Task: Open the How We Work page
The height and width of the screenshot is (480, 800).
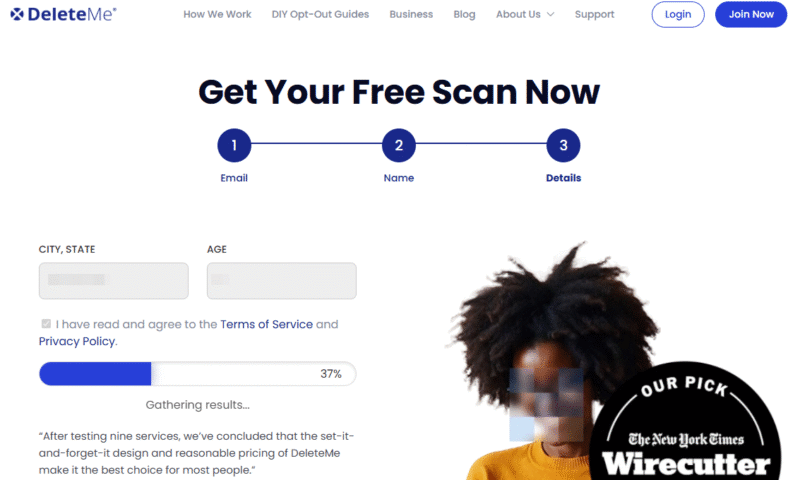Action: 217,14
